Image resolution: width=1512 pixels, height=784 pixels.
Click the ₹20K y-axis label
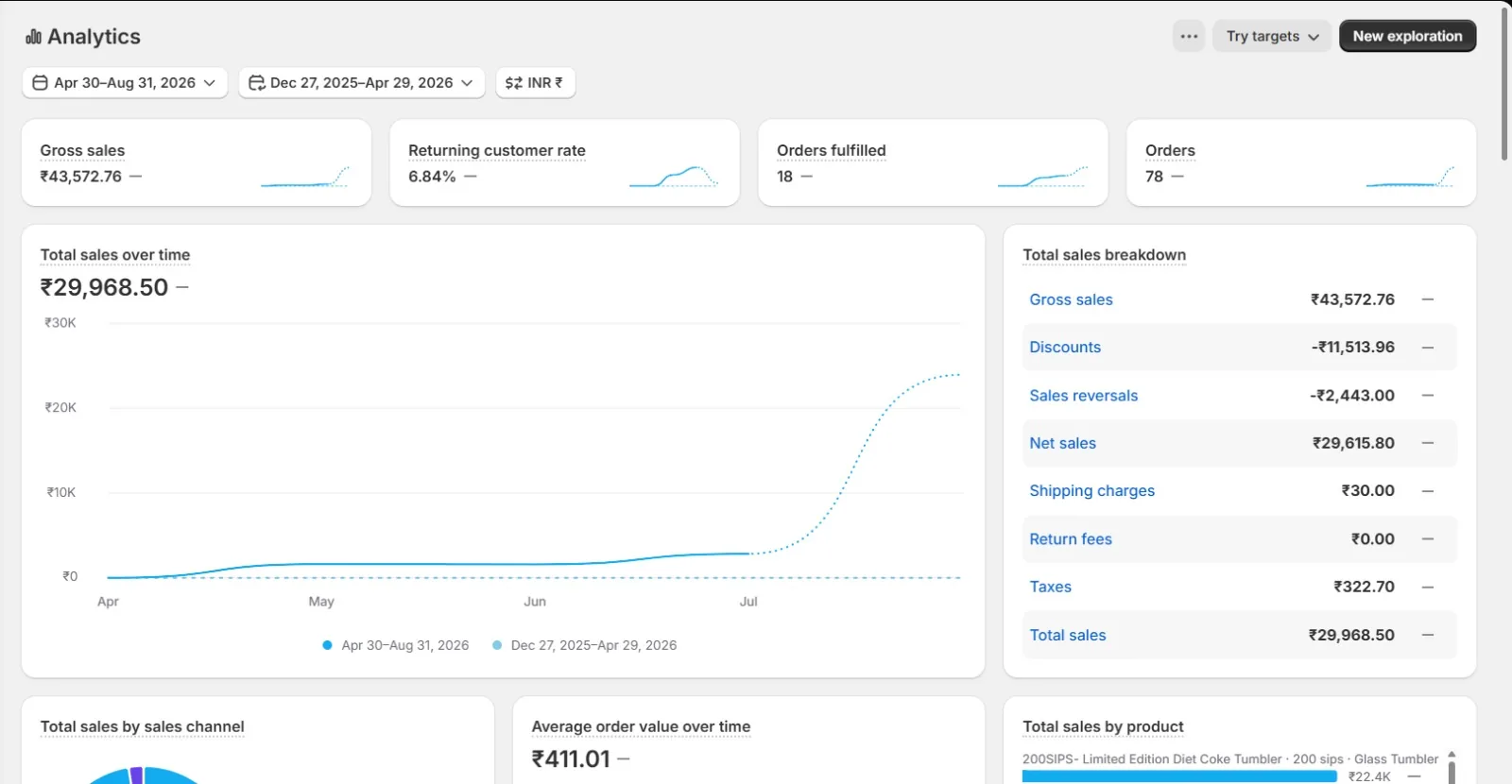(x=60, y=408)
